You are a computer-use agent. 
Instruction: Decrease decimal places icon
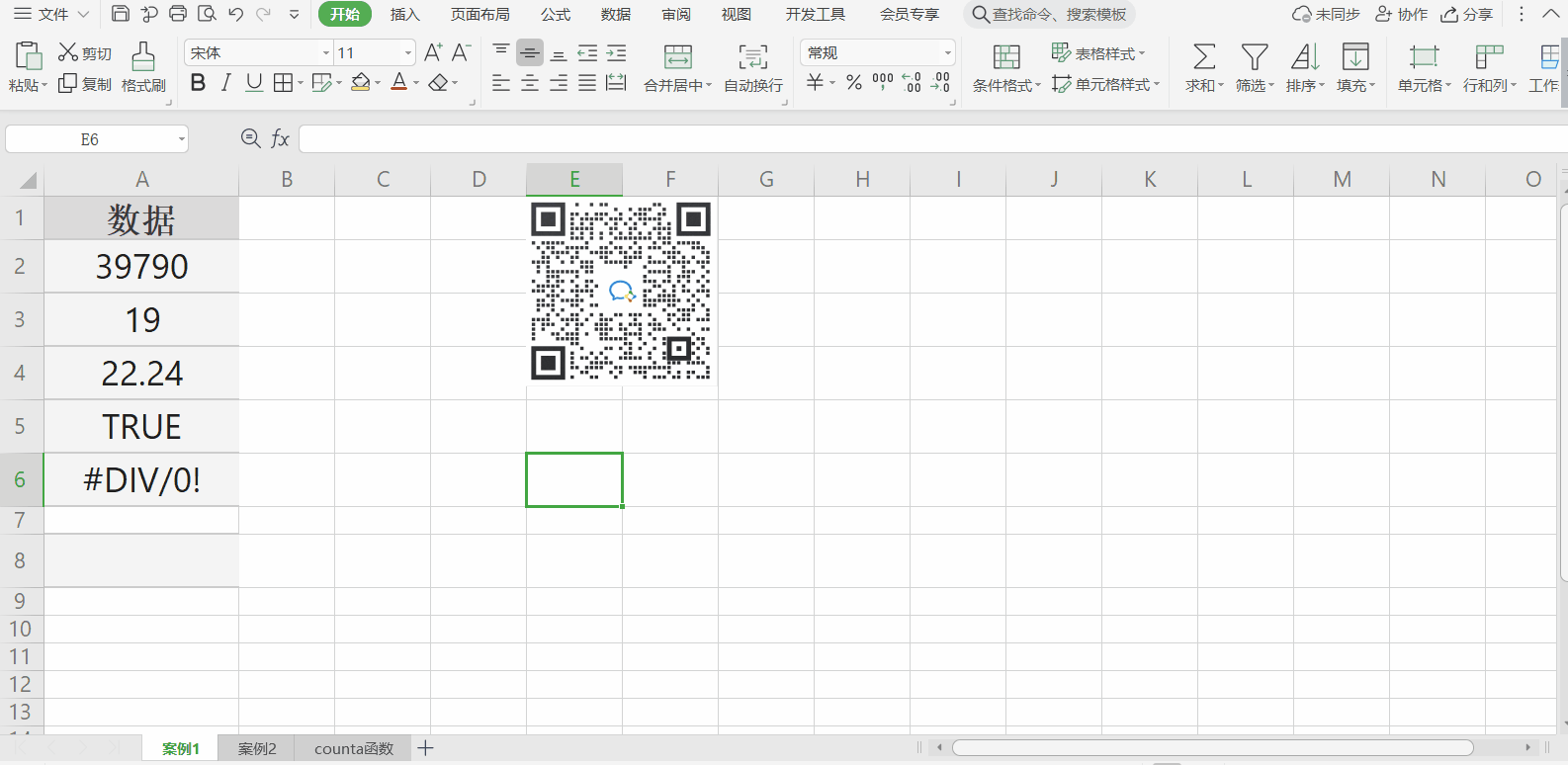click(940, 82)
